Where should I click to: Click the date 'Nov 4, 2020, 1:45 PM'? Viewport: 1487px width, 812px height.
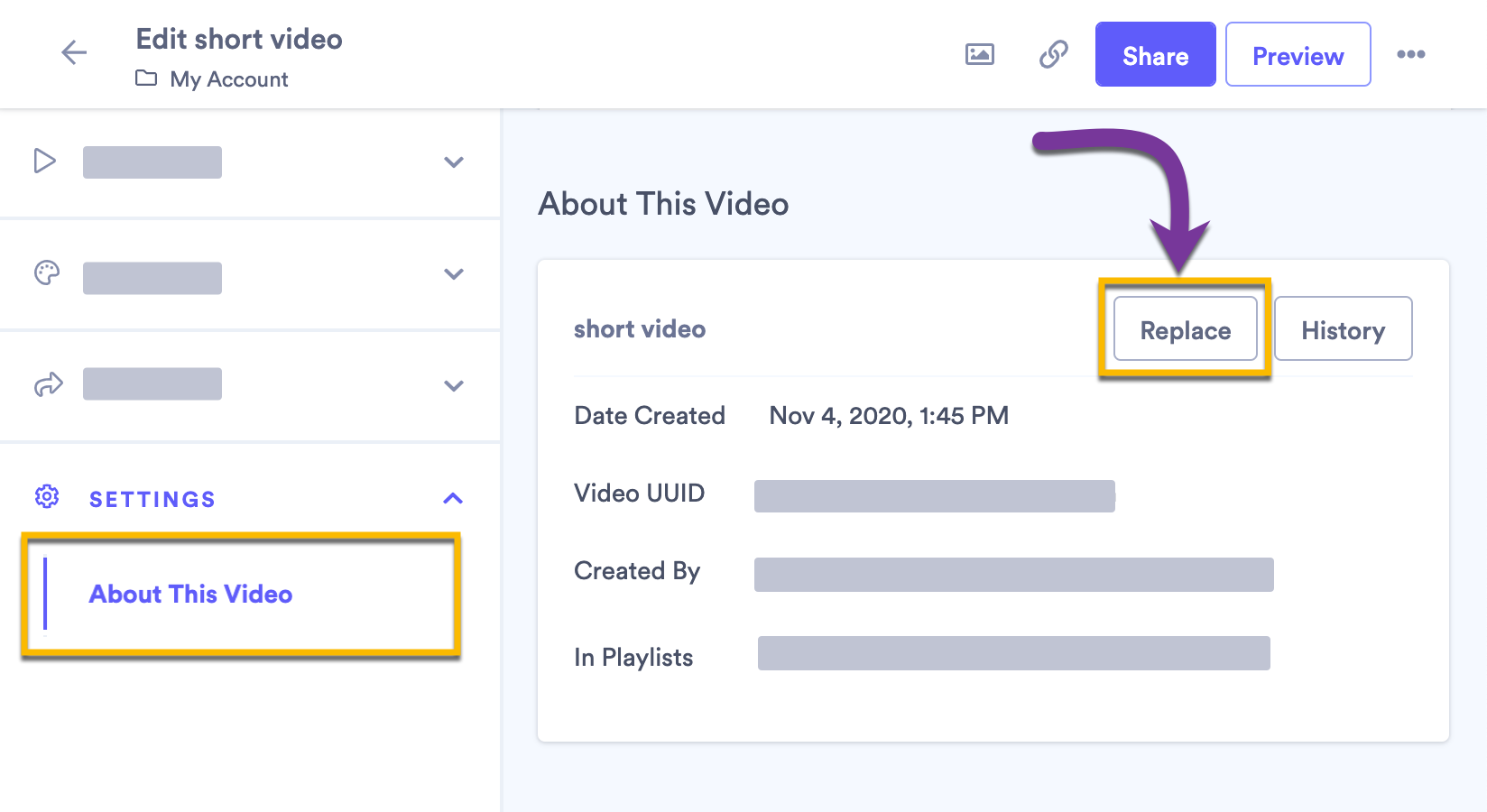889,416
